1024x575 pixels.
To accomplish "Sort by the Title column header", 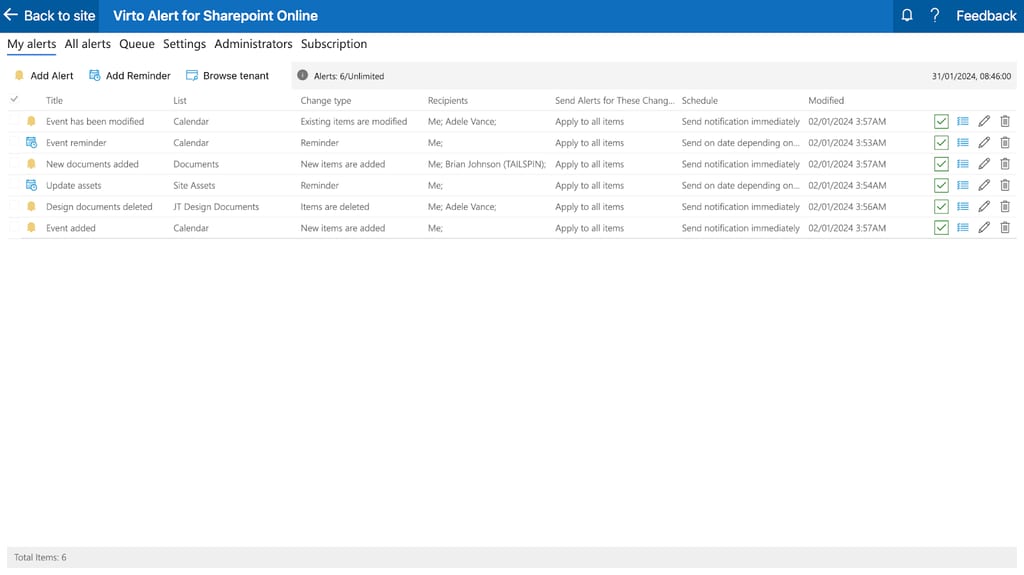I will point(54,100).
